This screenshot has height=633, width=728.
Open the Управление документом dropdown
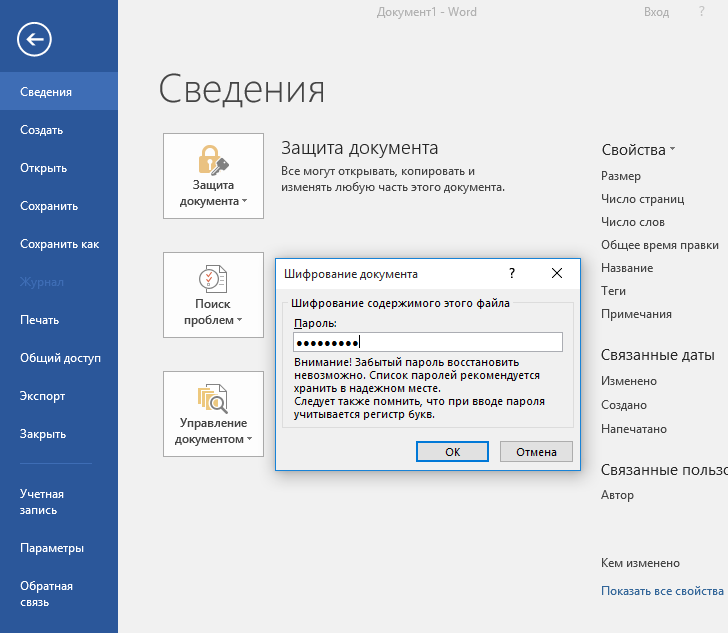pyautogui.click(x=213, y=414)
